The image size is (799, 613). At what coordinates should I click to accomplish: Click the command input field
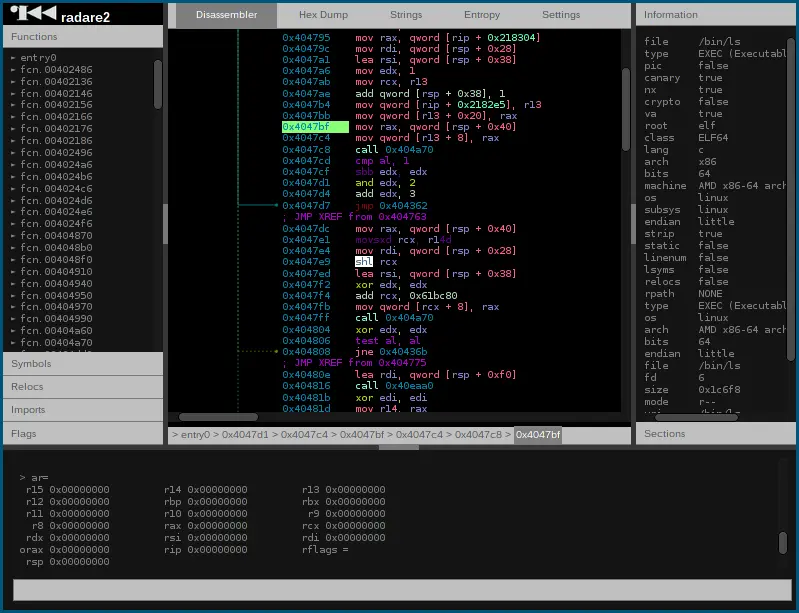pos(402,590)
